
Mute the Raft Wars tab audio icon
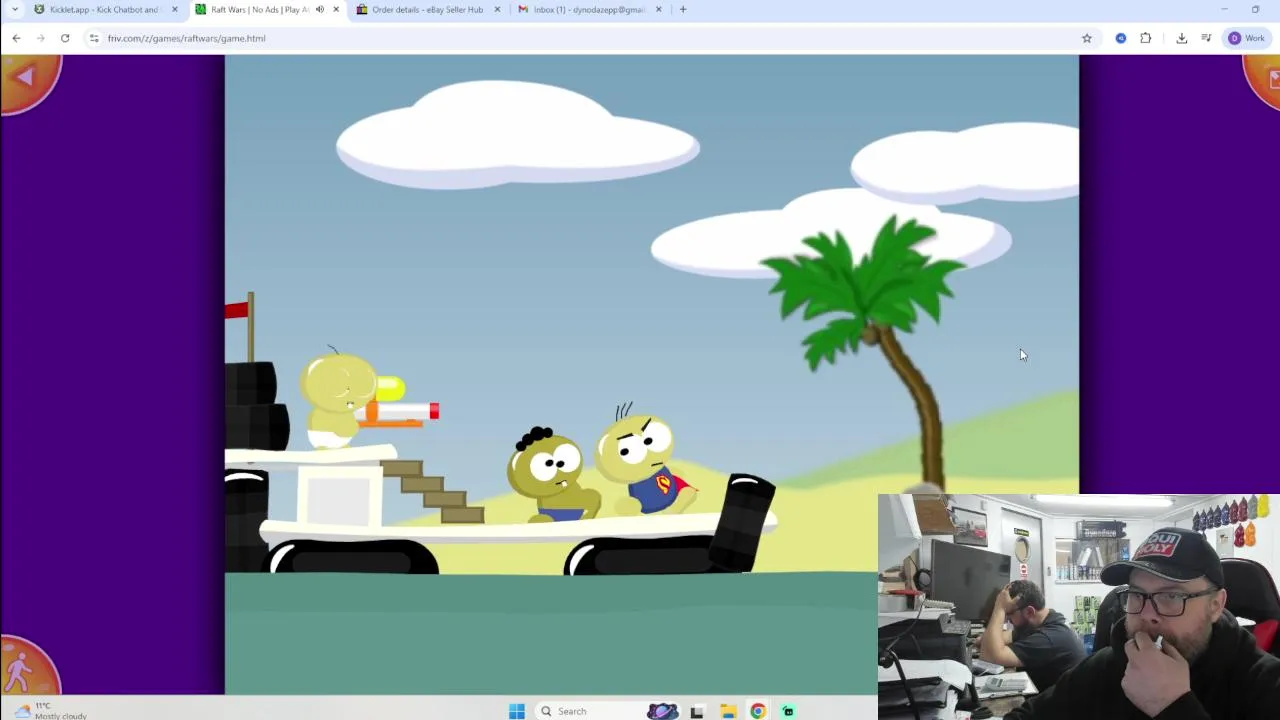(x=319, y=10)
